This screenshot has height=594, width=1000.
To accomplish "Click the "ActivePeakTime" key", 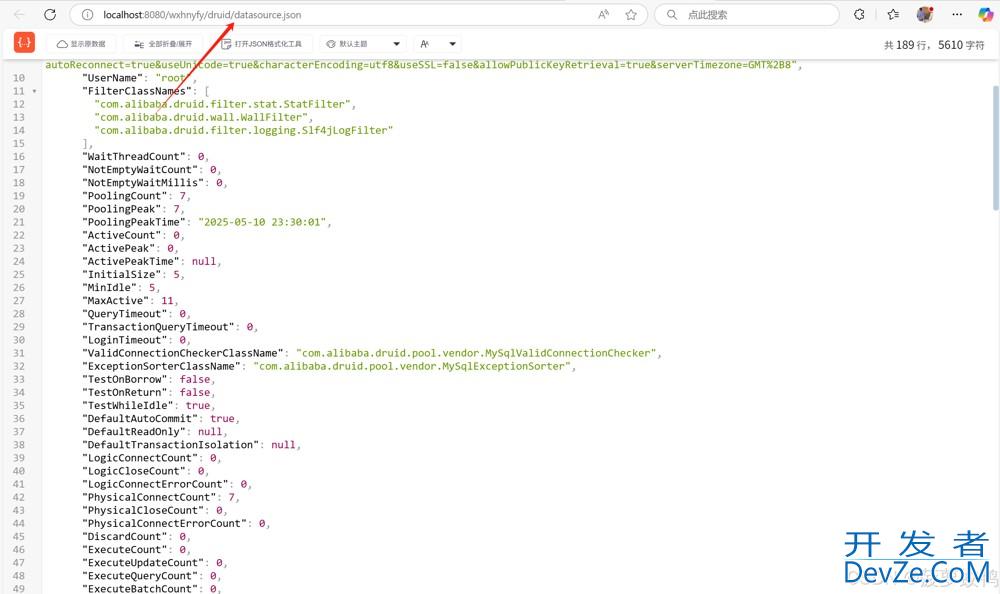I will (x=130, y=262).
